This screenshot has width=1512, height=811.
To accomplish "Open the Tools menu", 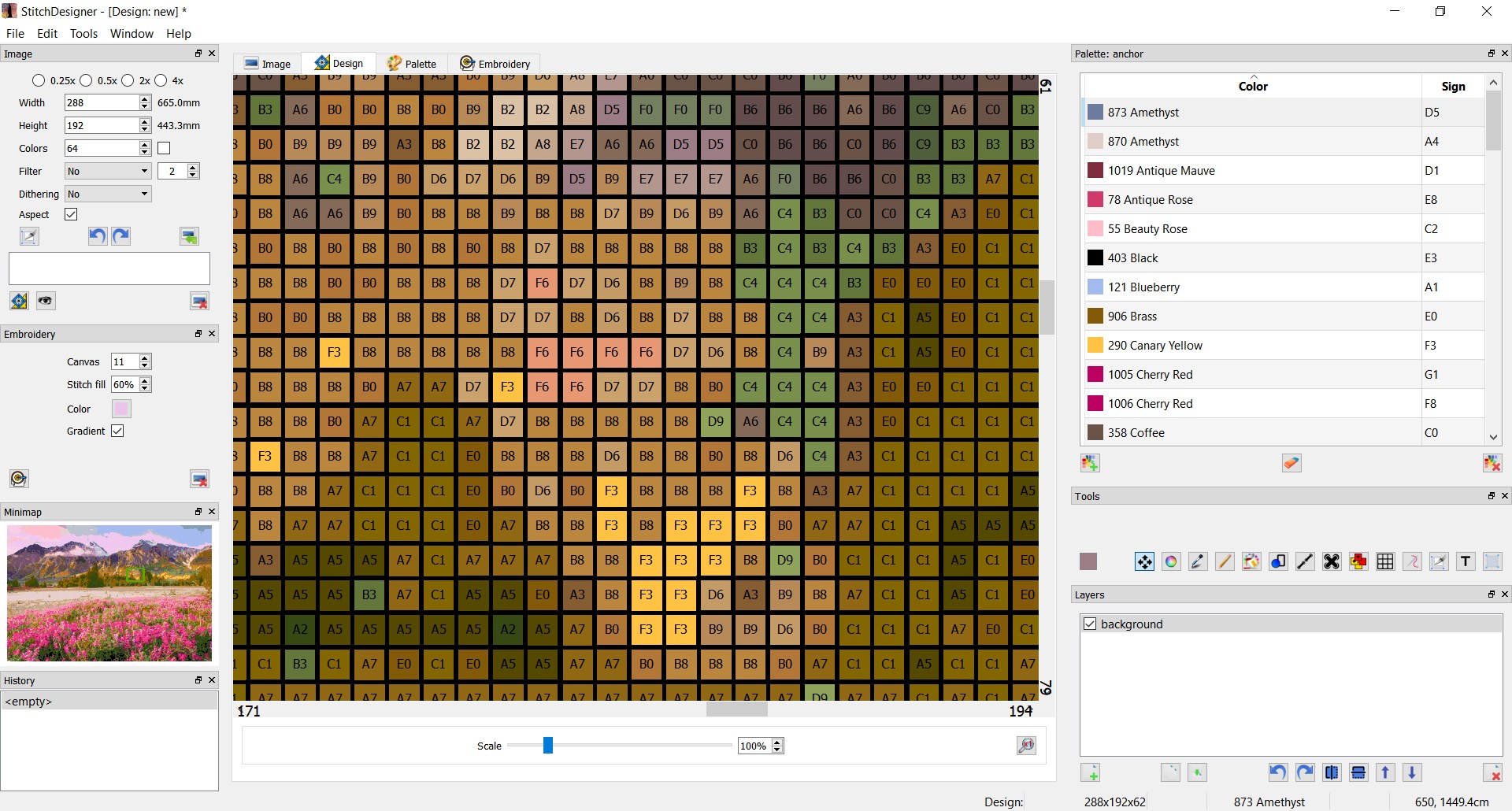I will 83,34.
